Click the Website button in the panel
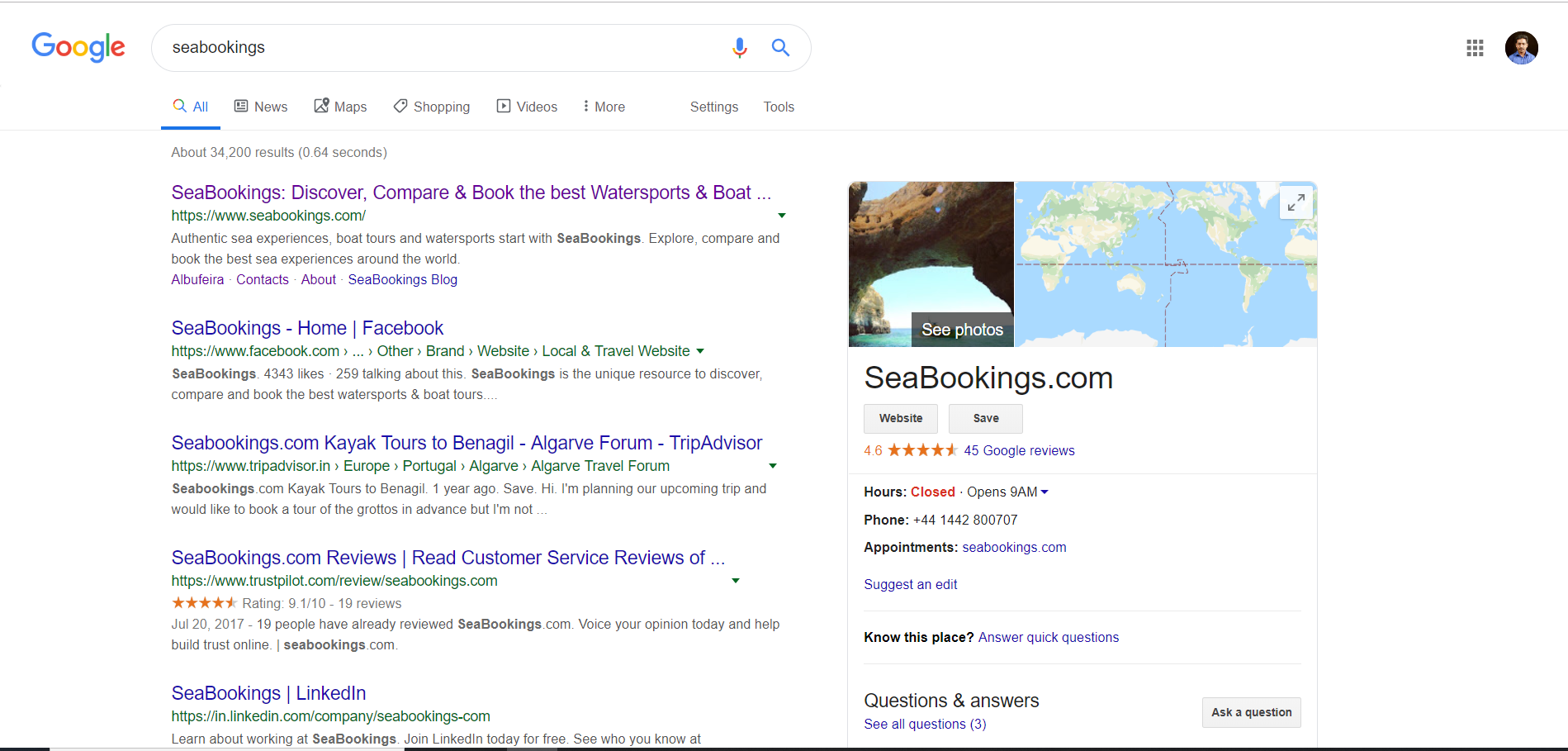 pyautogui.click(x=900, y=418)
